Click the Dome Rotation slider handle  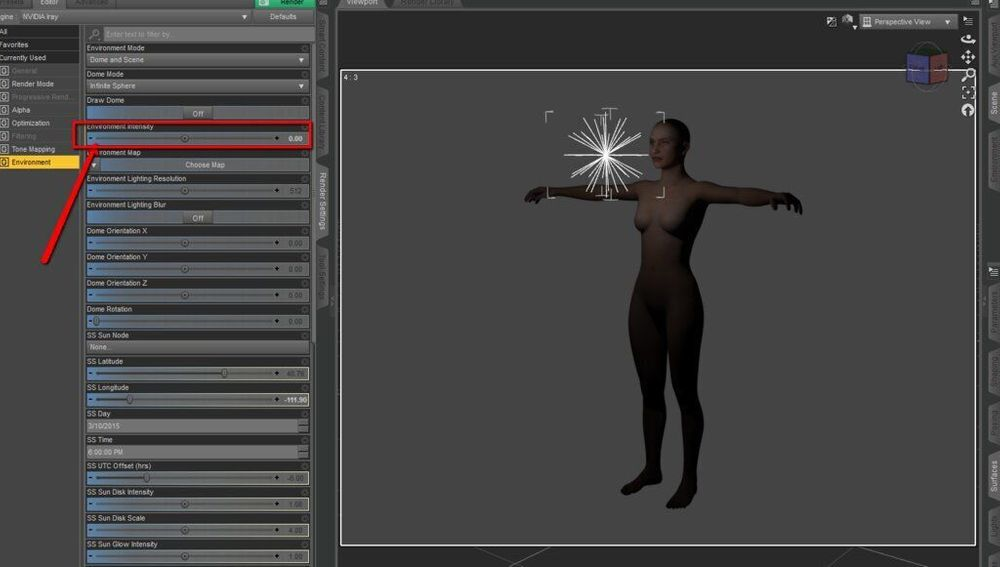(96, 321)
